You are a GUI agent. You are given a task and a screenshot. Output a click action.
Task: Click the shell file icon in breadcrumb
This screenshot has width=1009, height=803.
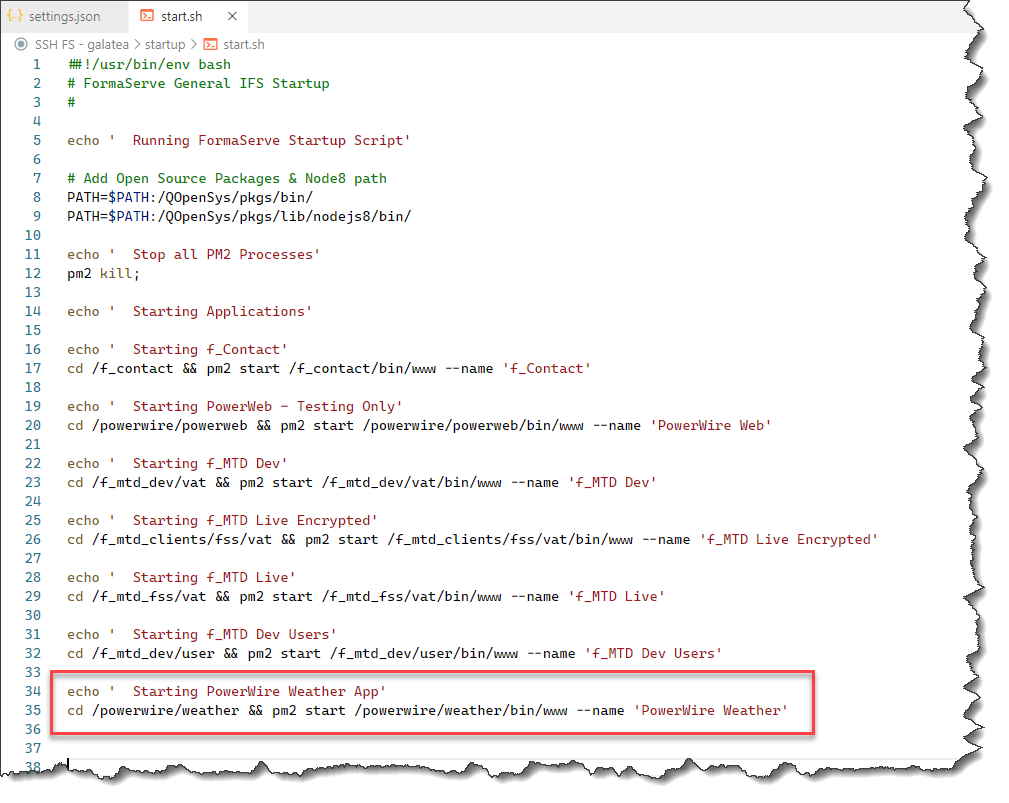tap(210, 45)
